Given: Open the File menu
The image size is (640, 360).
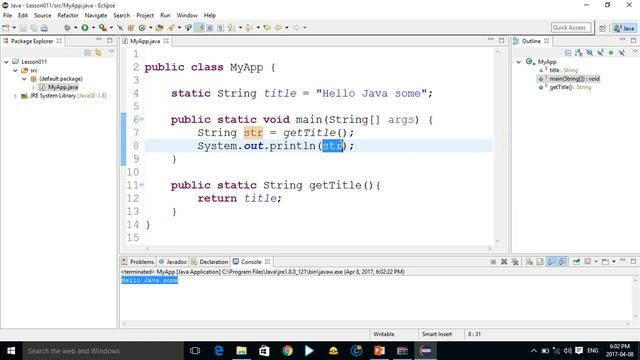Looking at the screenshot, I should tap(7, 15).
